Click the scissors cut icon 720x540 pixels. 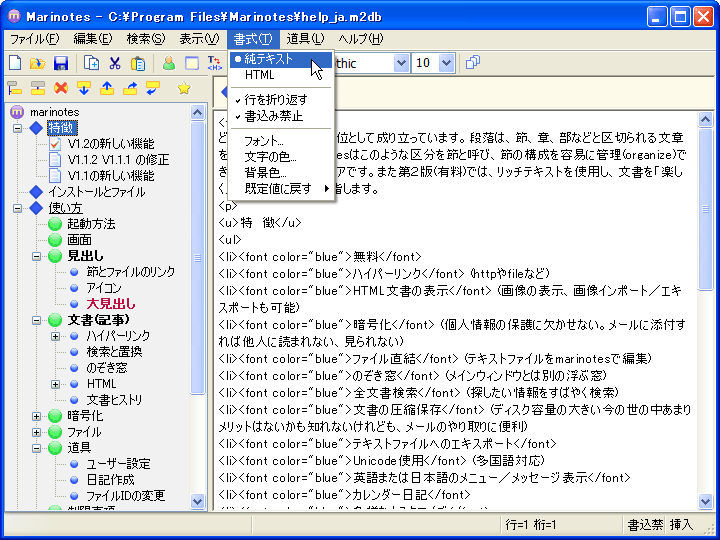point(114,63)
